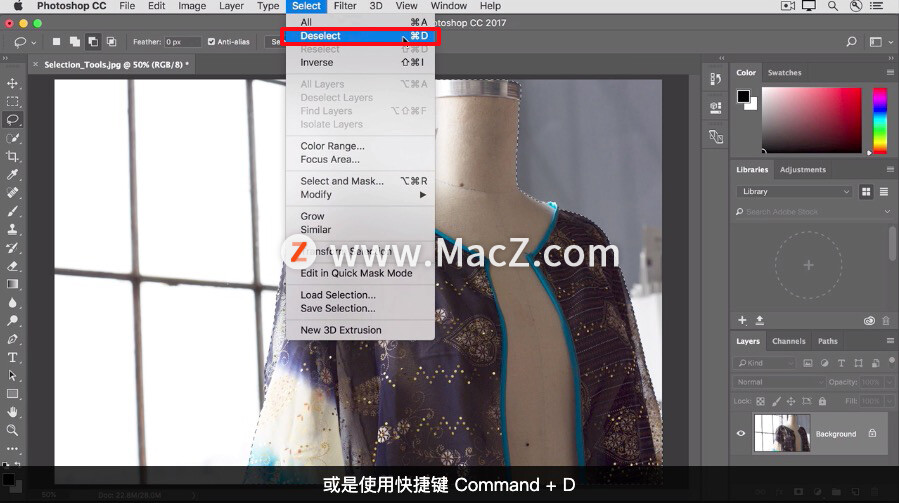Click the foreground color swatch in Color panel
The image size is (899, 503).
click(743, 96)
